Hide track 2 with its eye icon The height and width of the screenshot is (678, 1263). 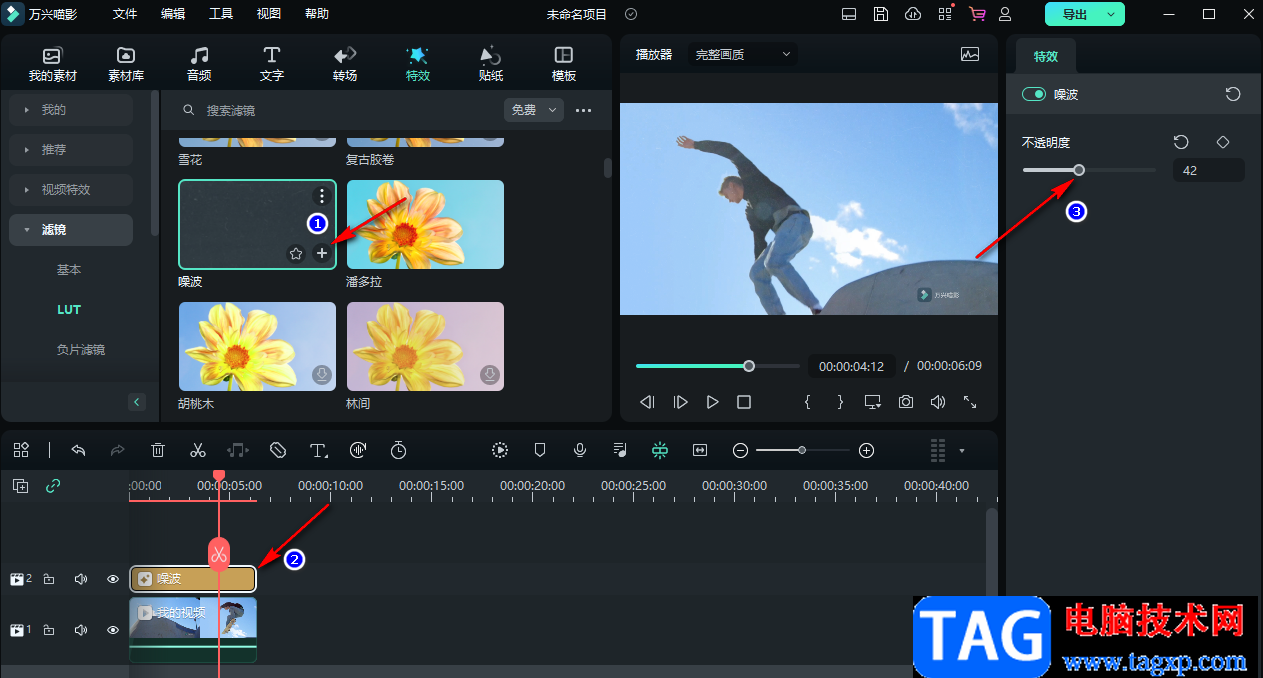113,579
